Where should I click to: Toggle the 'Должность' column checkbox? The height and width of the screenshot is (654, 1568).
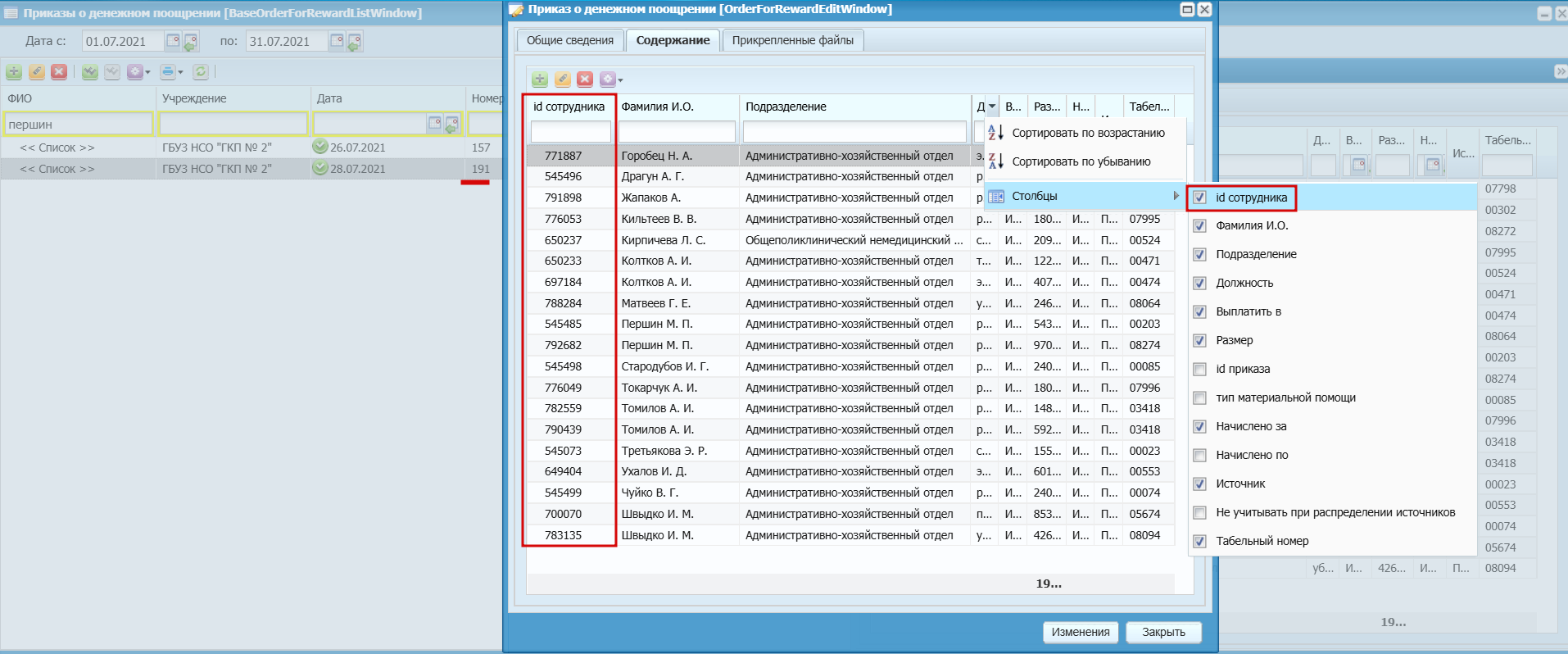click(1200, 284)
